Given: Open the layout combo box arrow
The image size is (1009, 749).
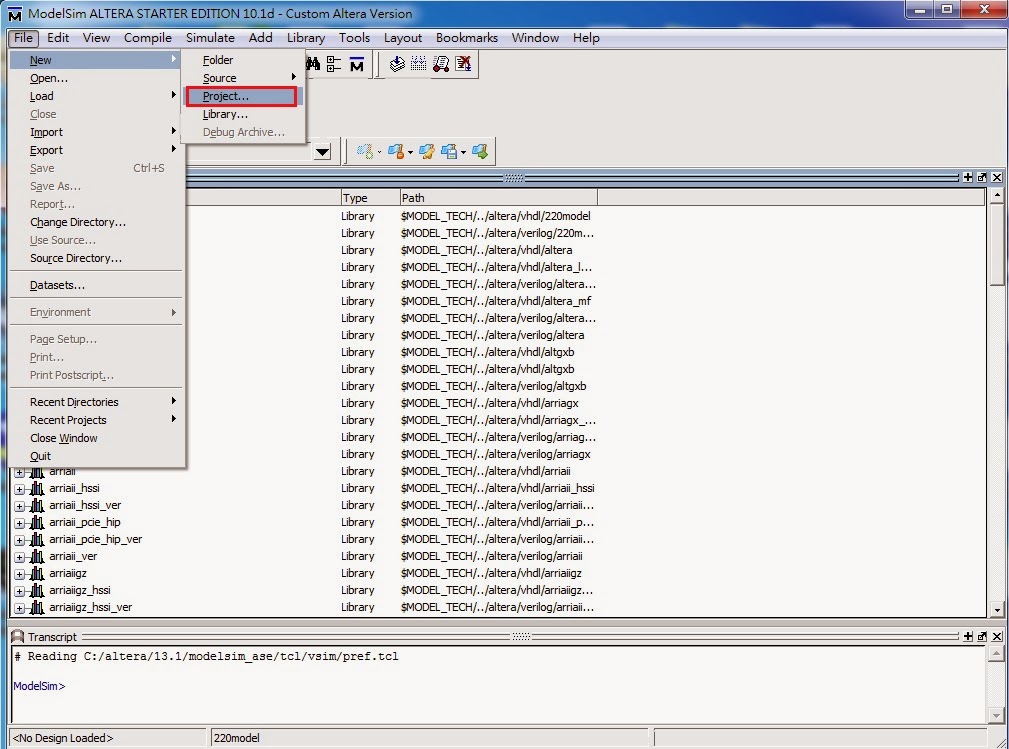Looking at the screenshot, I should (x=322, y=152).
